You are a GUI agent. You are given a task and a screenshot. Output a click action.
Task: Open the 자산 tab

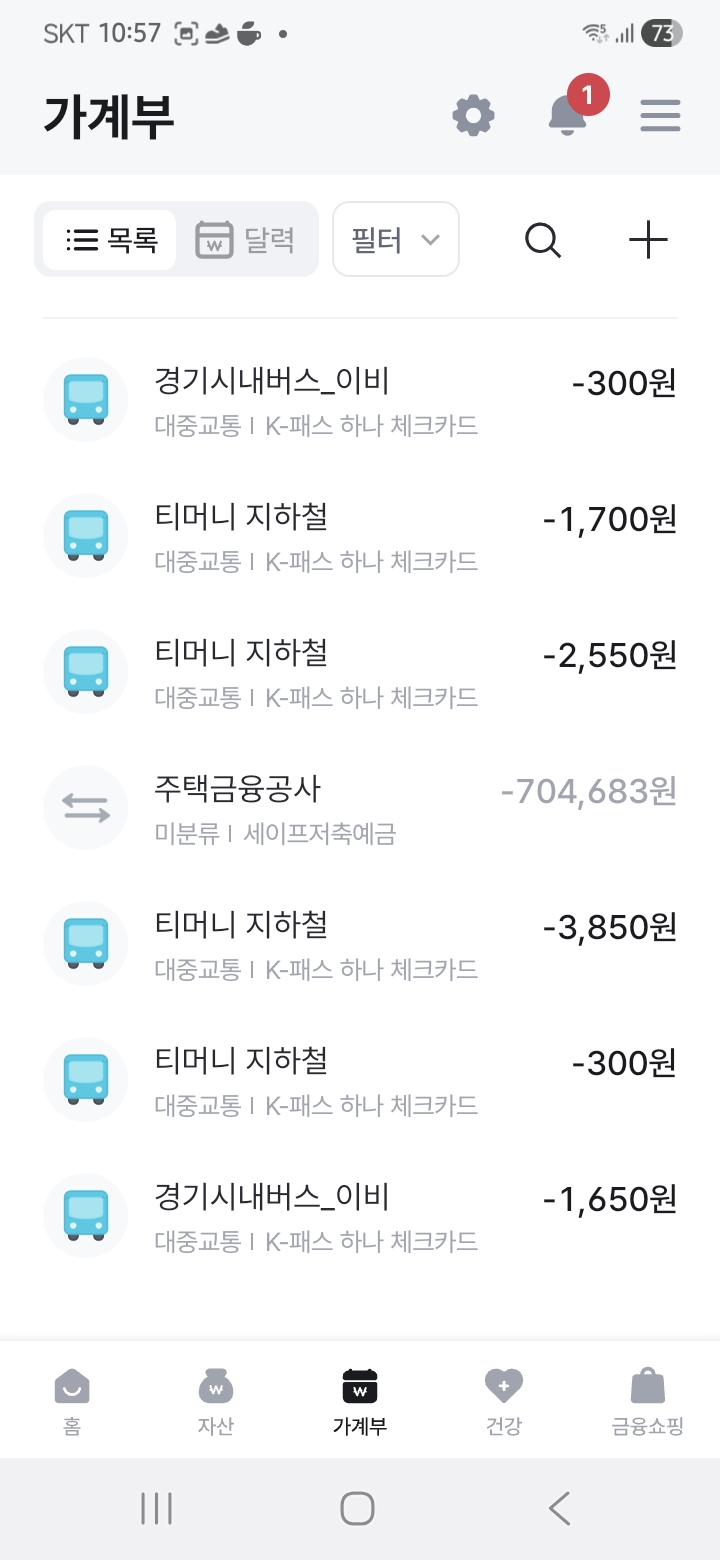[x=215, y=1401]
